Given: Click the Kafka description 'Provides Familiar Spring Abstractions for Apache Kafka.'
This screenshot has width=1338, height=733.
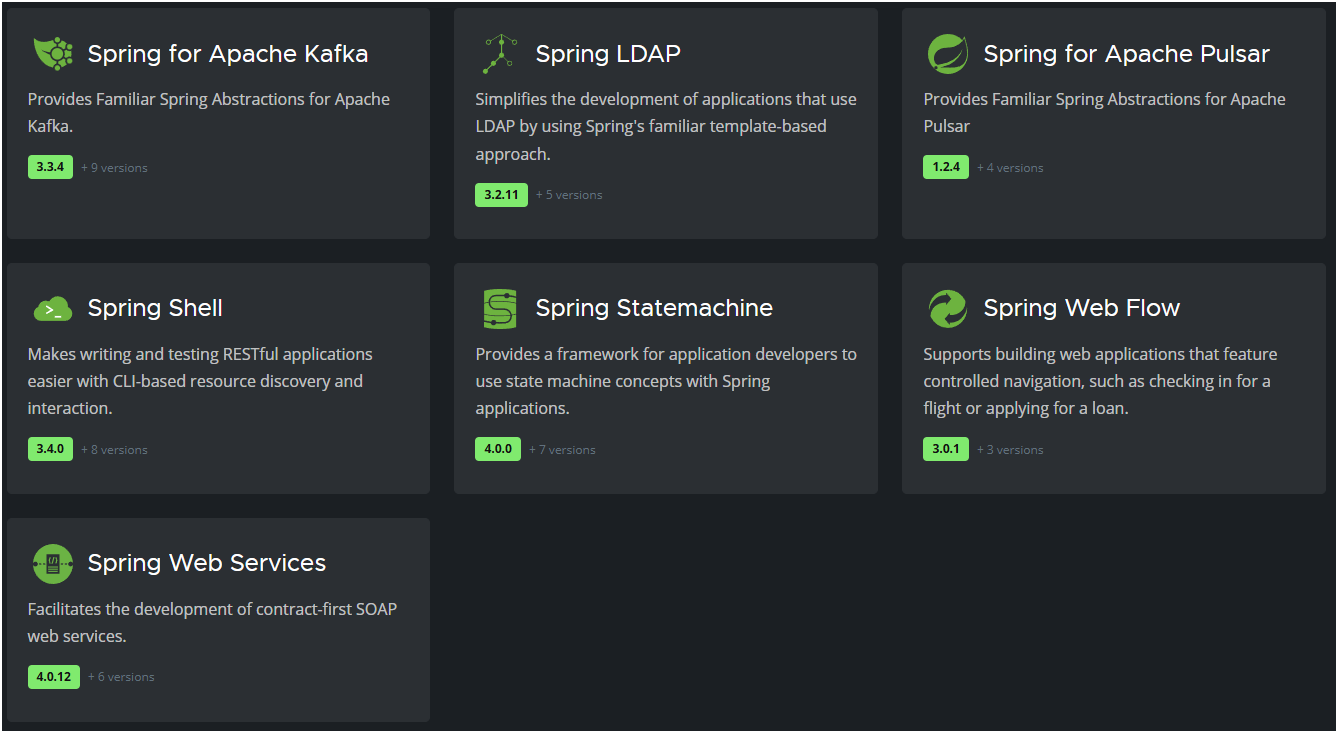Looking at the screenshot, I should click(x=209, y=113).
